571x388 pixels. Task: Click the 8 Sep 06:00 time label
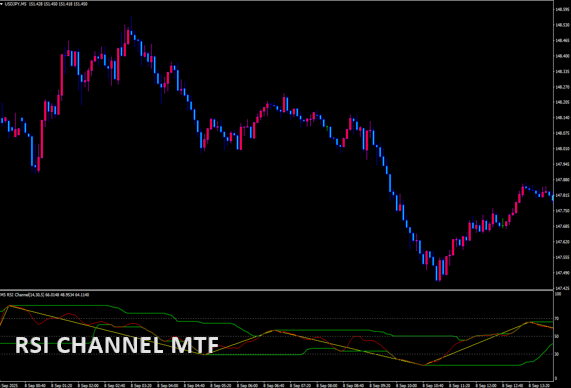[248, 385]
